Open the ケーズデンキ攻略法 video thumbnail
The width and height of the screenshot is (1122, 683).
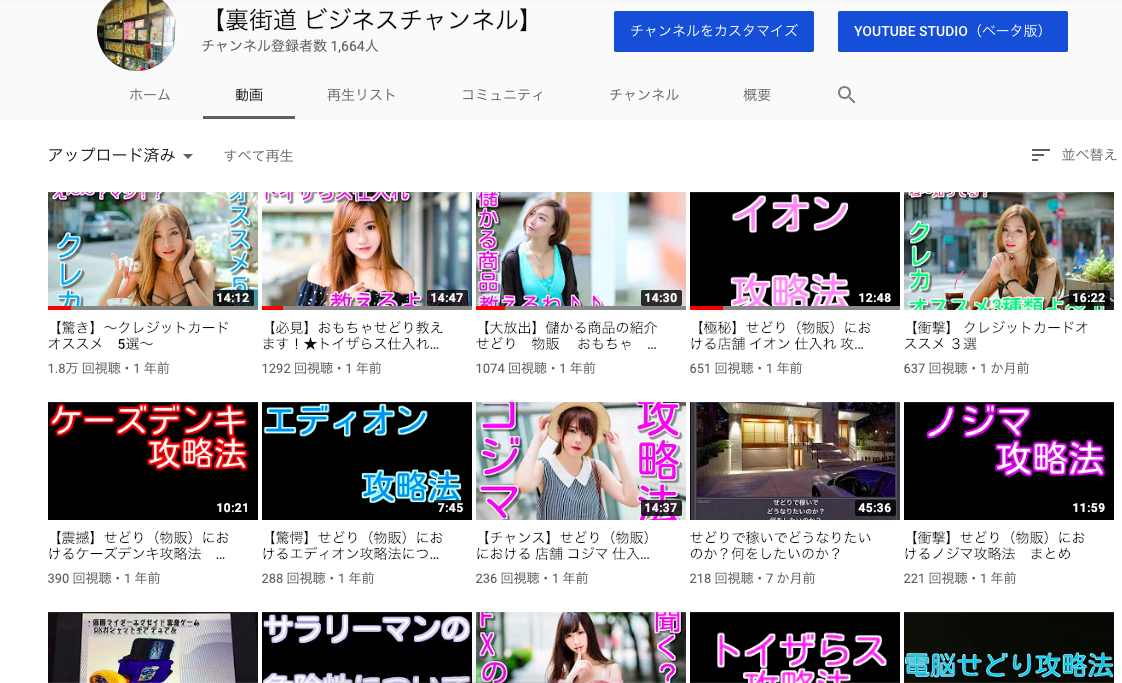153,461
